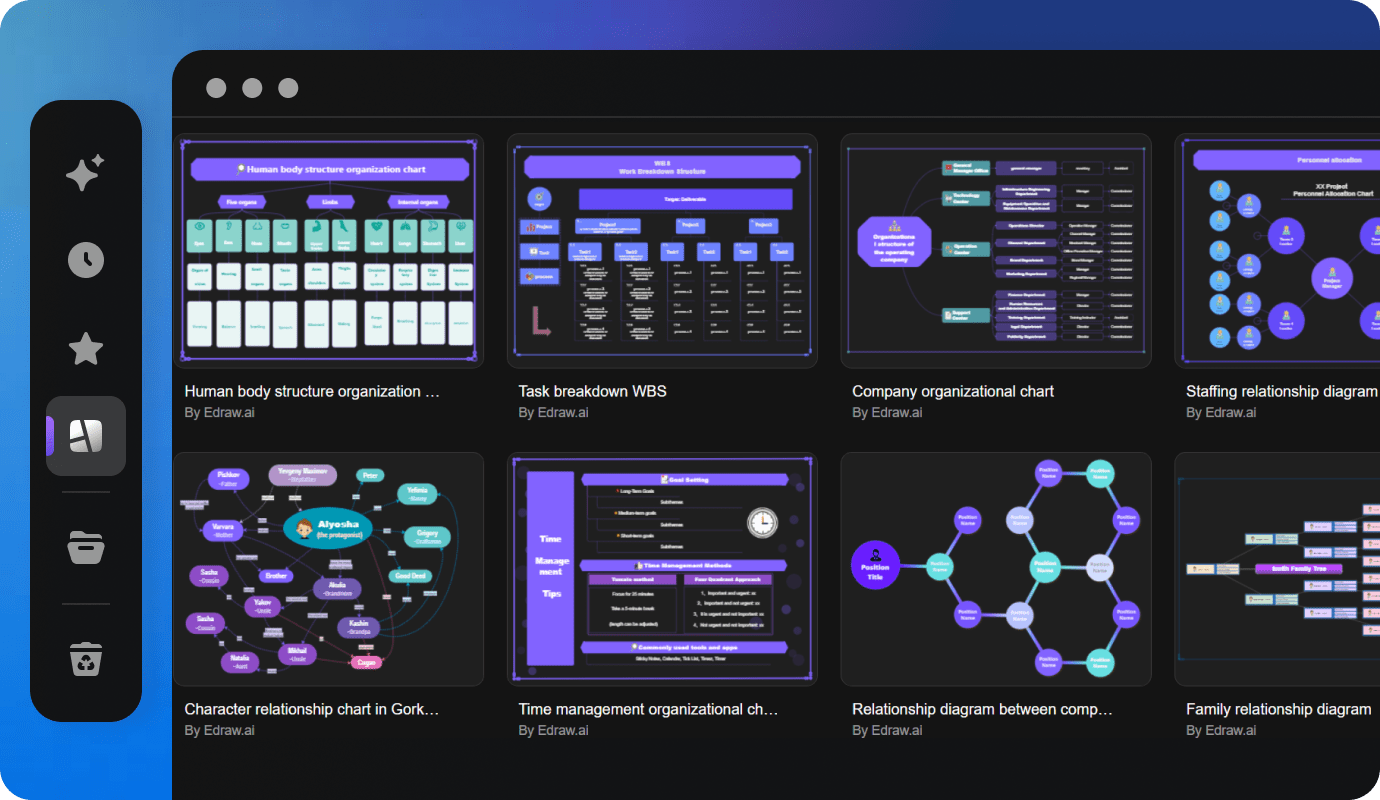
Task: Click the 'Character relationship chart in Gork…' title
Action: (312, 710)
